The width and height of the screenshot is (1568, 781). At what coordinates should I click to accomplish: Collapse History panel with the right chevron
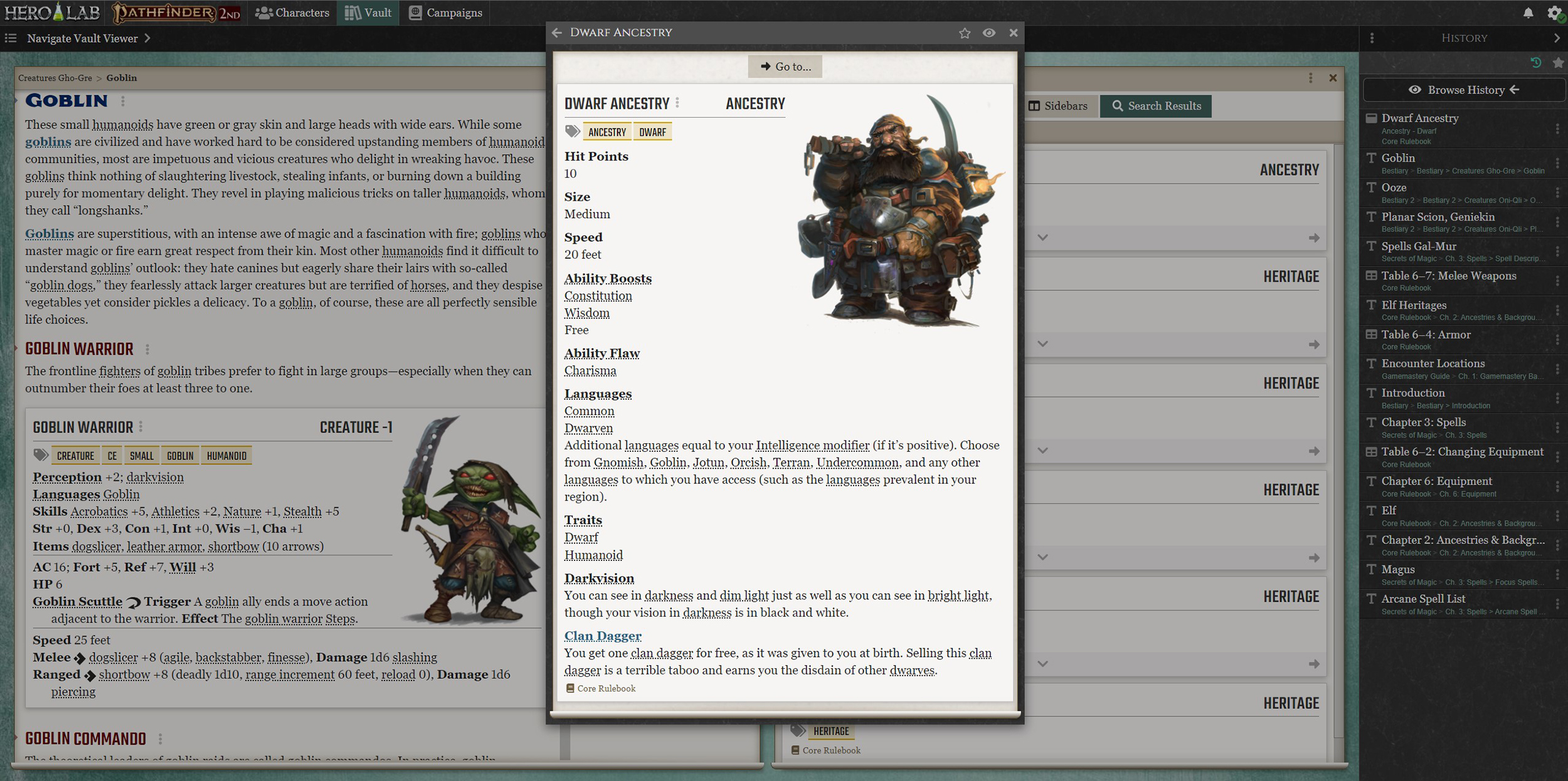pyautogui.click(x=1557, y=38)
